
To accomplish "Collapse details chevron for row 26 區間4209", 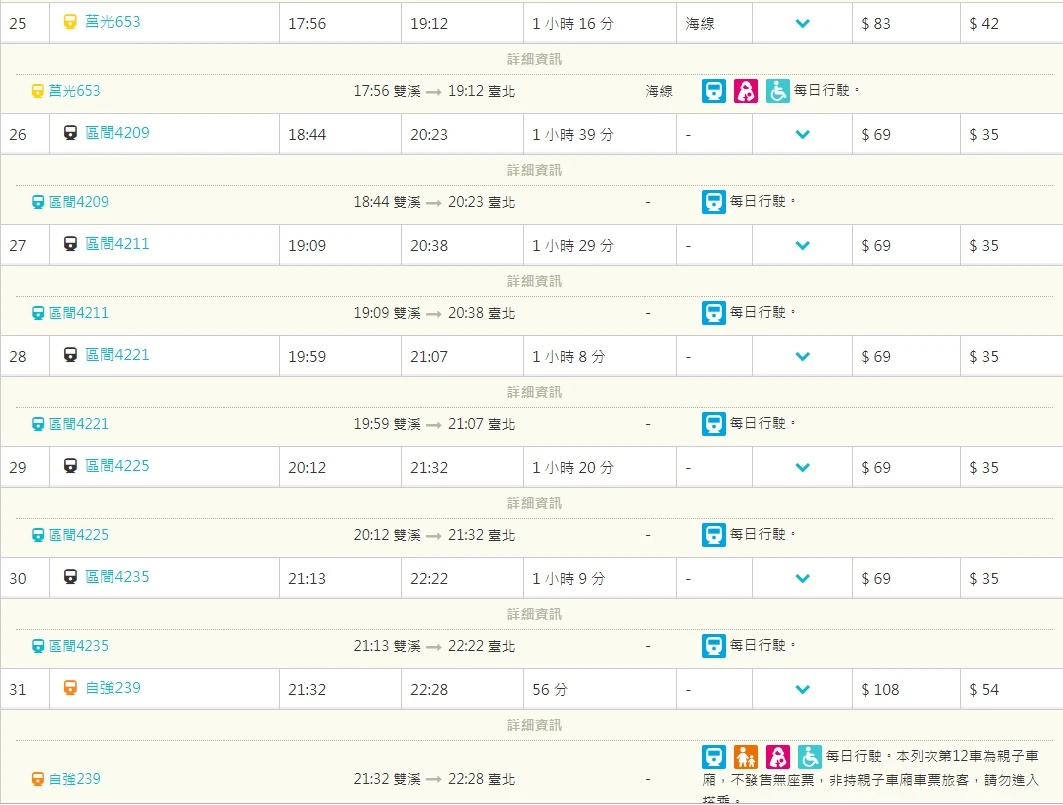I will 803,134.
